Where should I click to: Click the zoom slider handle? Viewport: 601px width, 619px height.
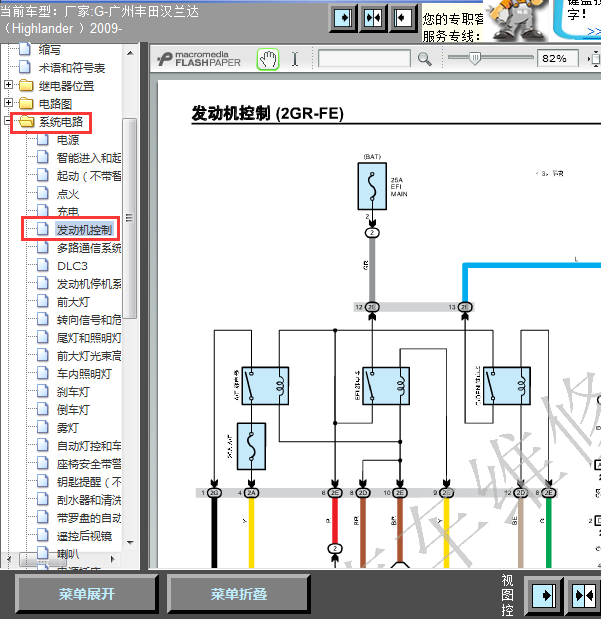tap(475, 59)
